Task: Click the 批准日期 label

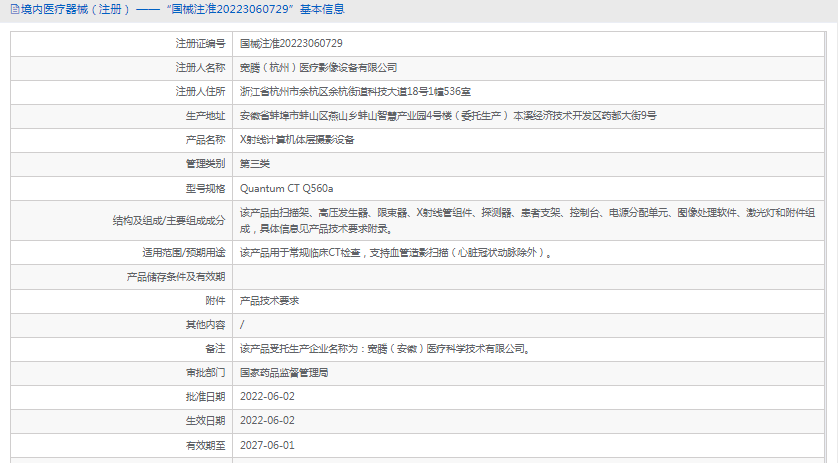Action: pyautogui.click(x=205, y=397)
